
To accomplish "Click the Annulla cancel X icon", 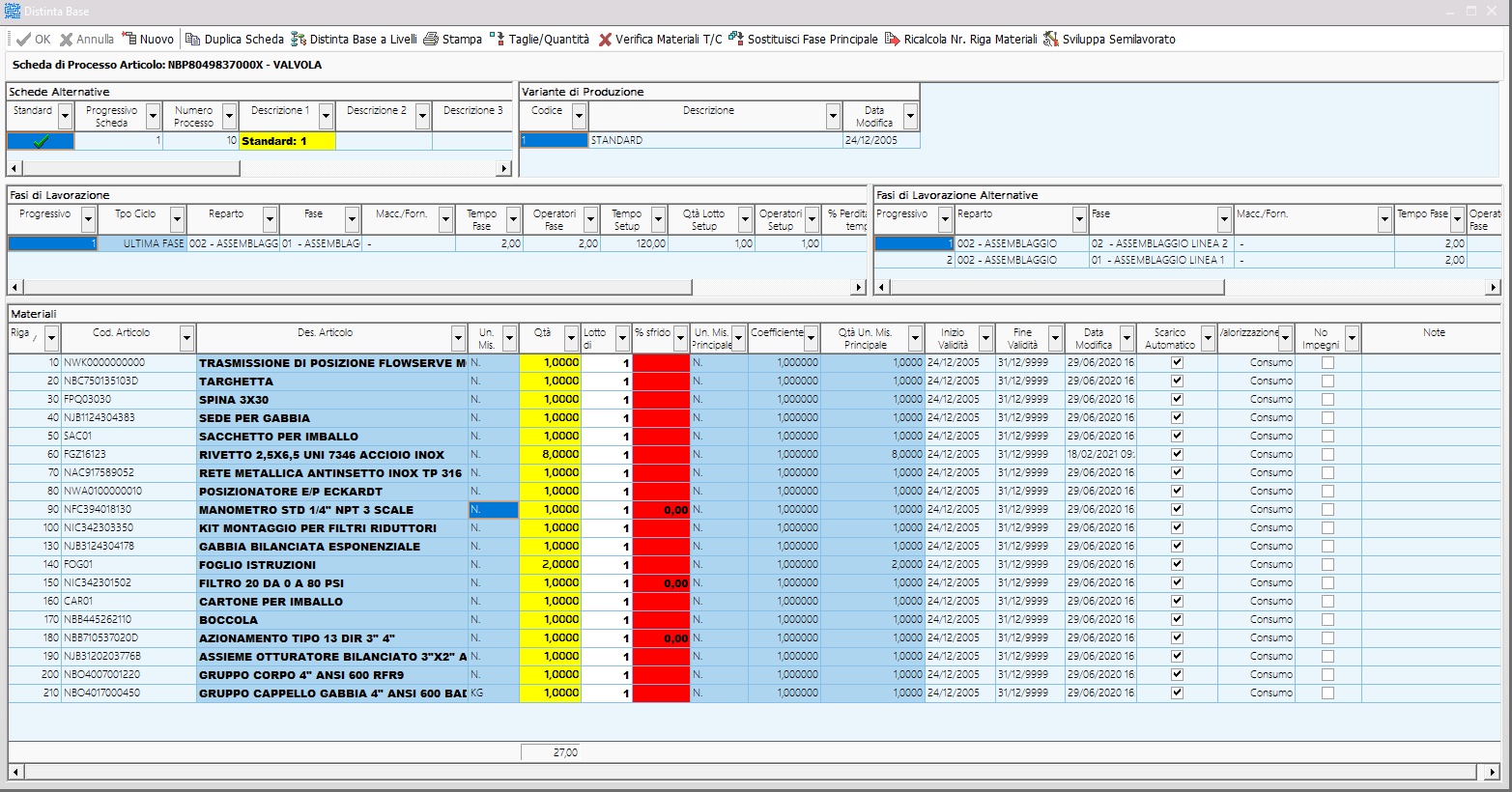I will click(x=66, y=40).
